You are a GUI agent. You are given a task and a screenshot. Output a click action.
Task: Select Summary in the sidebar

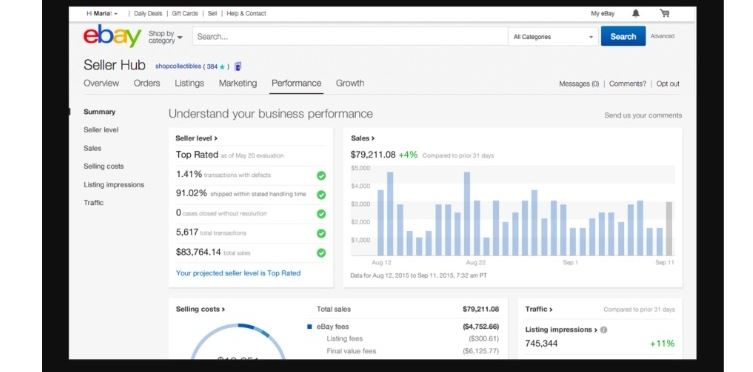(x=99, y=112)
